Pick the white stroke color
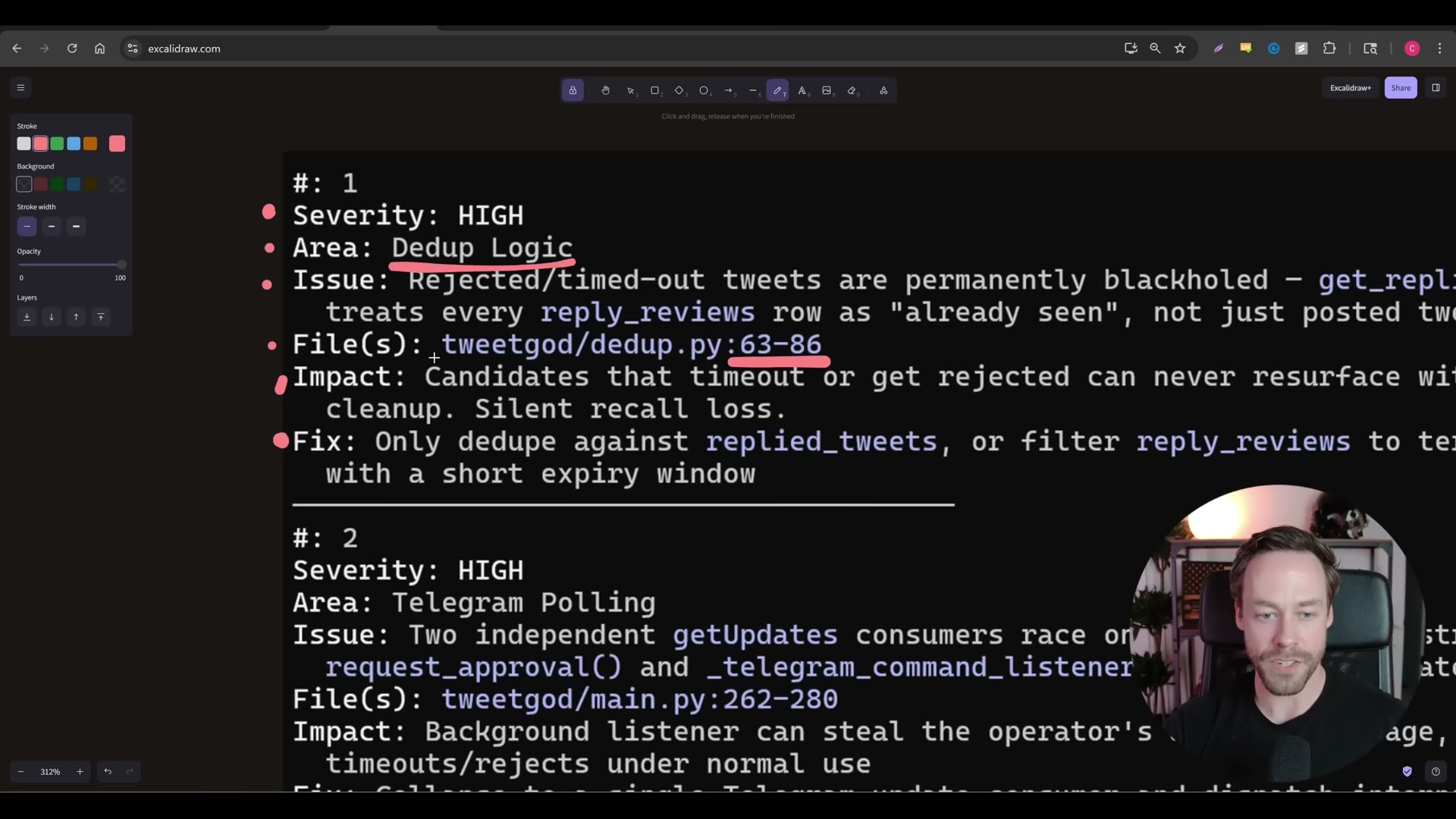 24,143
